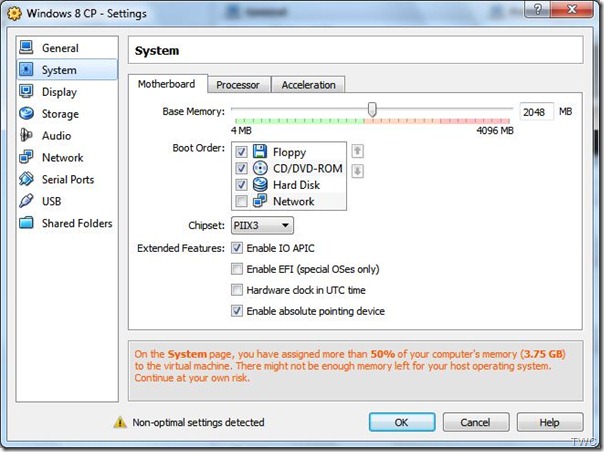Open the Chipset PIIX3 dropdown
This screenshot has height=452, width=604.
tap(262, 225)
